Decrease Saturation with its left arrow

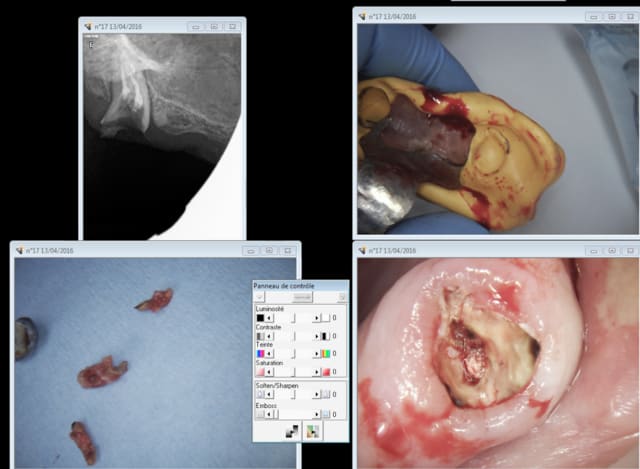[269, 372]
